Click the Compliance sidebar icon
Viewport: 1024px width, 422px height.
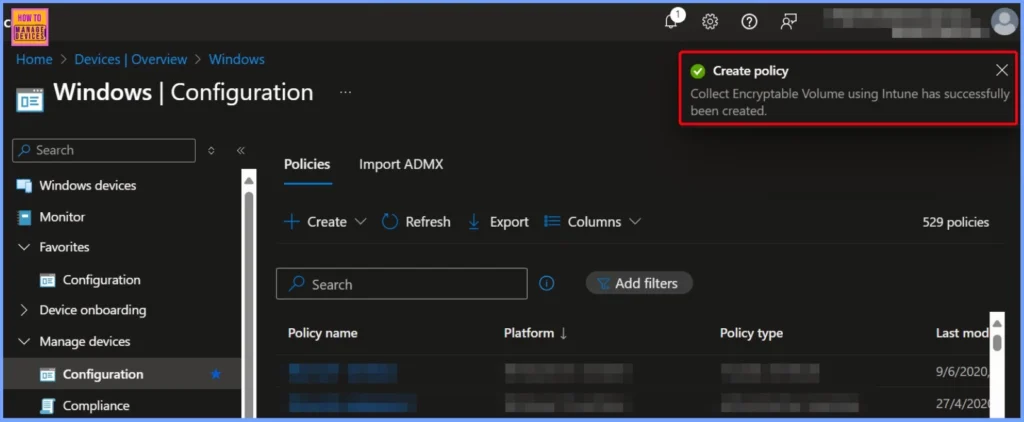[x=48, y=406]
